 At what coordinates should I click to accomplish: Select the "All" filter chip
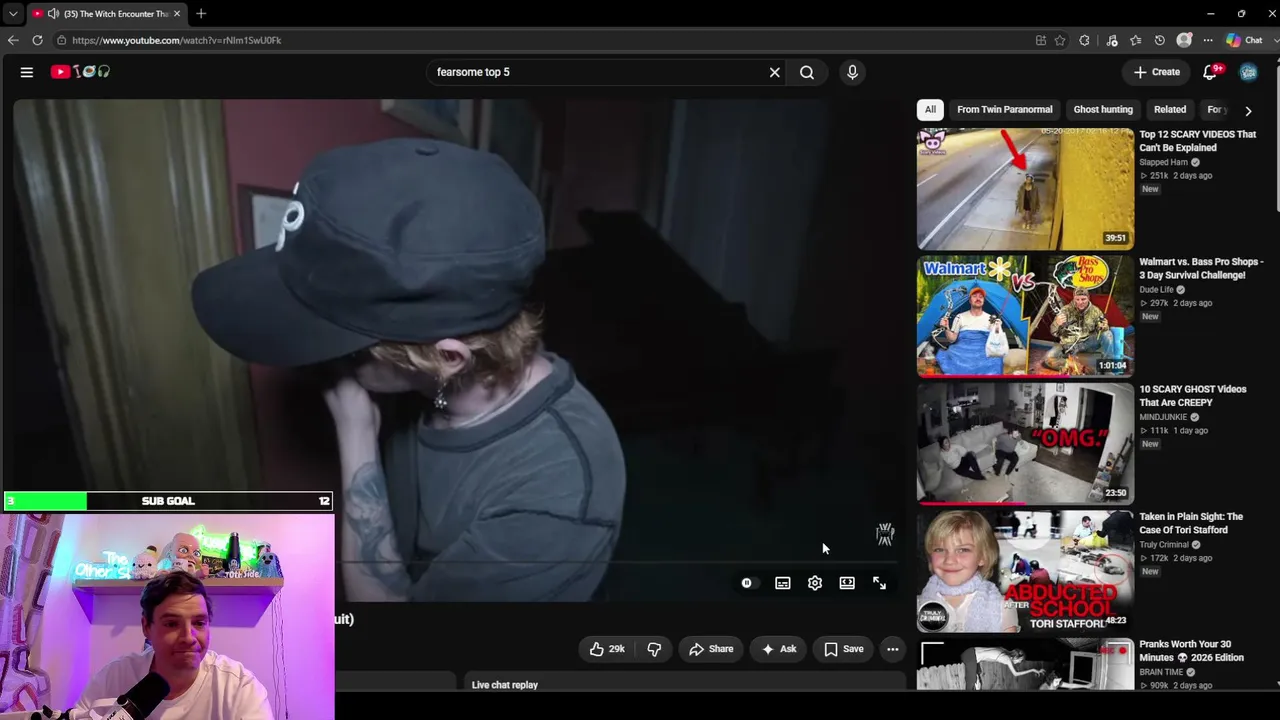click(x=930, y=110)
